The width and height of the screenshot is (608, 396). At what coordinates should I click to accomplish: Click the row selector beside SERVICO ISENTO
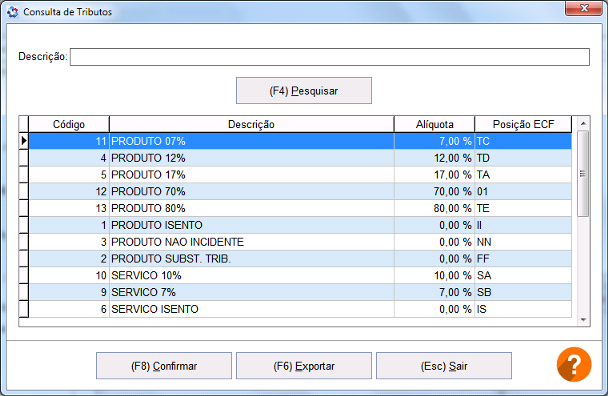tap(24, 309)
